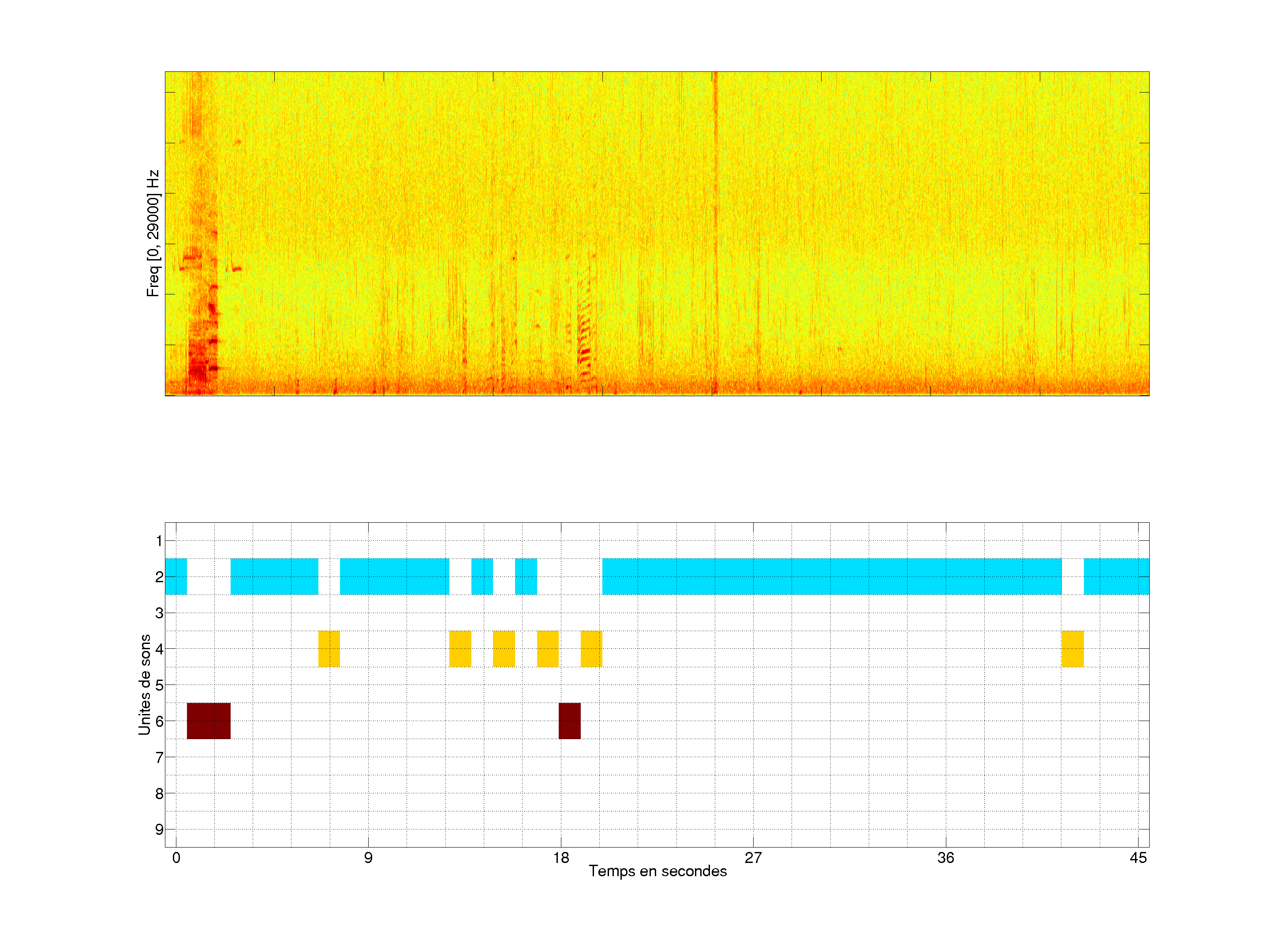Click the small dark red block near 18 seconds
1270x952 pixels.
569,721
